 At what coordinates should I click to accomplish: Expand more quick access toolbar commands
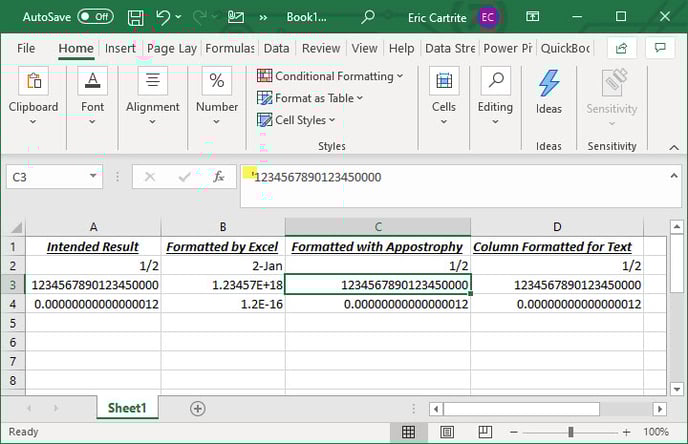tap(263, 18)
